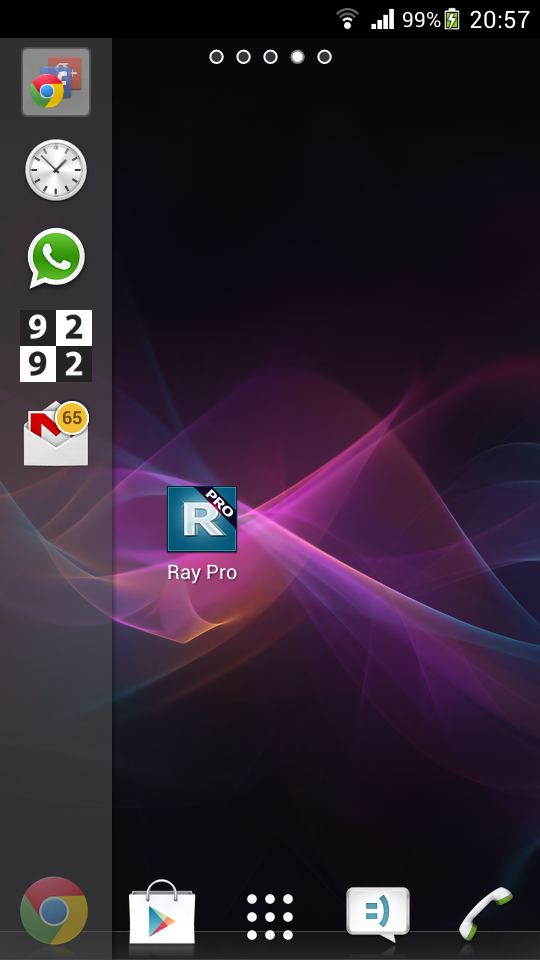540x960 pixels.
Task: Tap the 20:57 clock in status bar
Action: point(499,20)
